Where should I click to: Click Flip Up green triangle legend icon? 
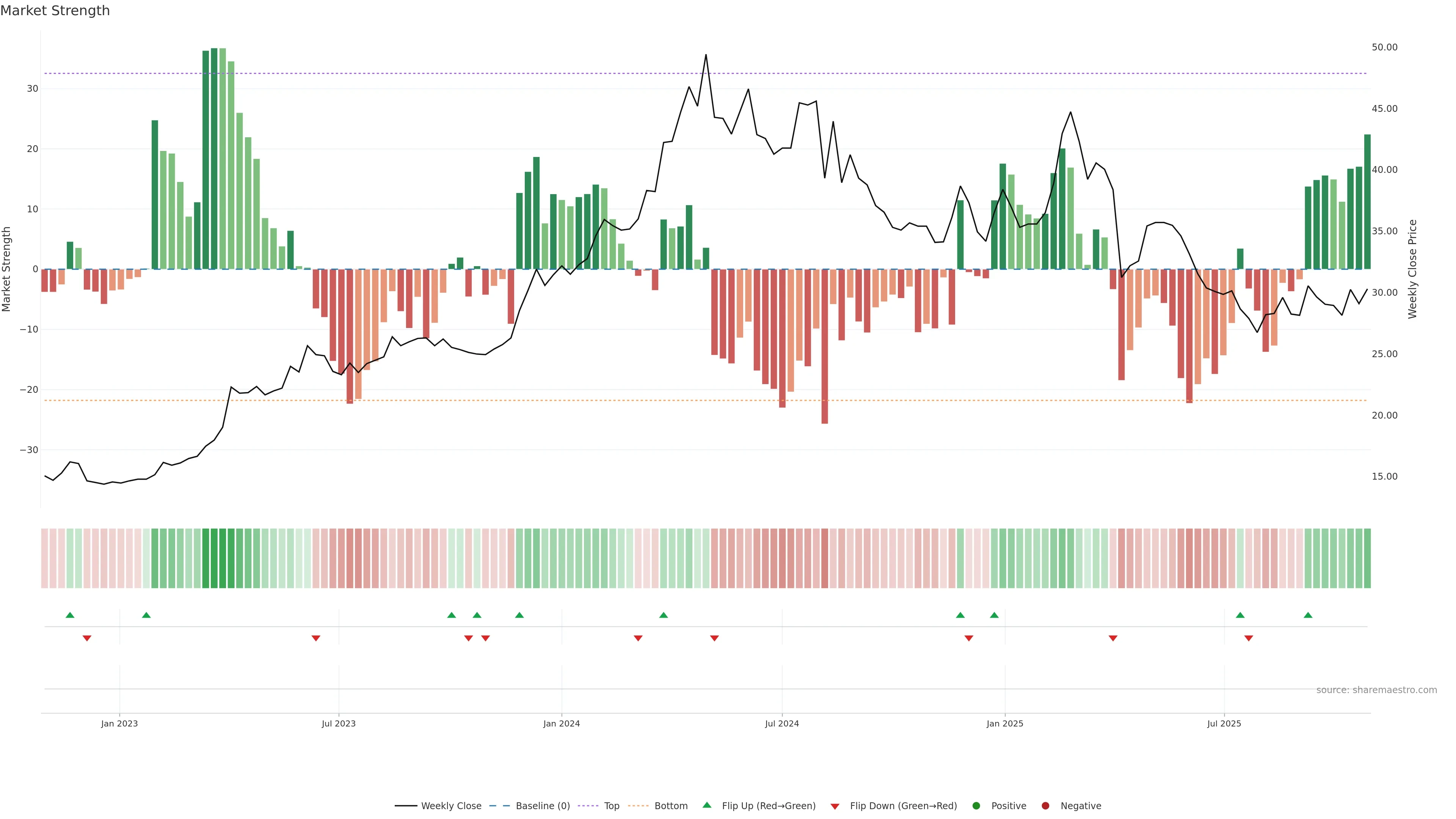[706, 805]
